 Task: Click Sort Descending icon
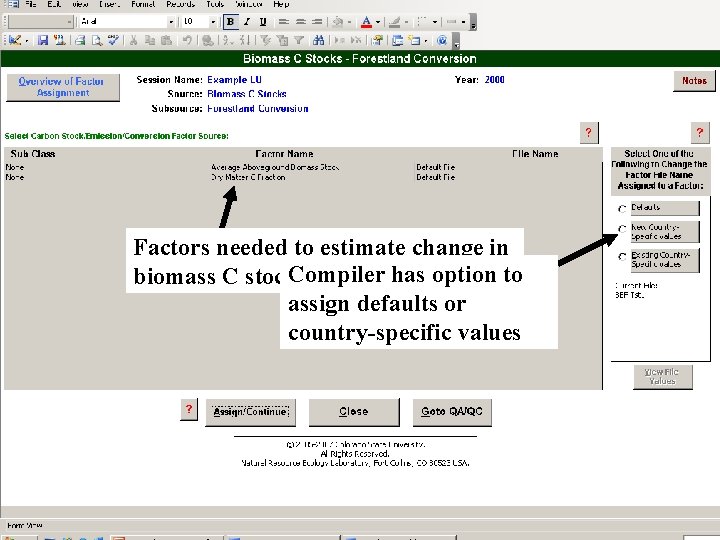click(244, 40)
